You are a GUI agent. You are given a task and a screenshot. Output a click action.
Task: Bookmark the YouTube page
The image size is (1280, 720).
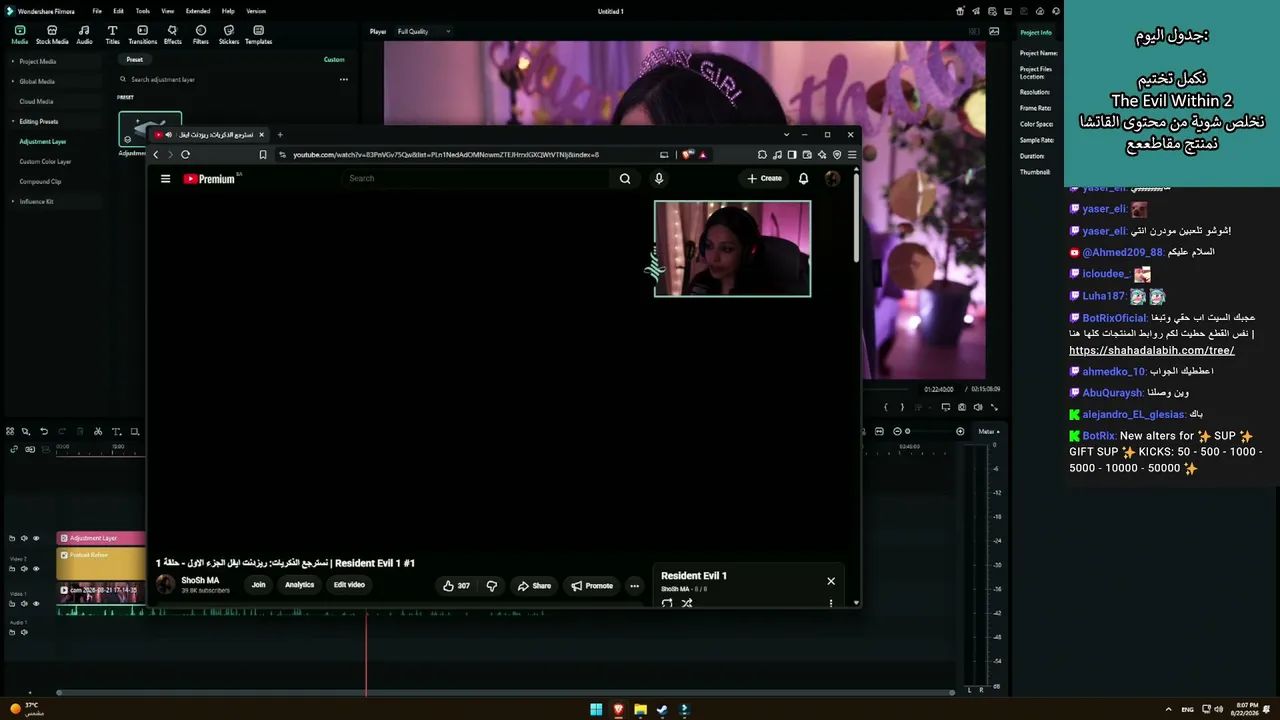click(263, 155)
